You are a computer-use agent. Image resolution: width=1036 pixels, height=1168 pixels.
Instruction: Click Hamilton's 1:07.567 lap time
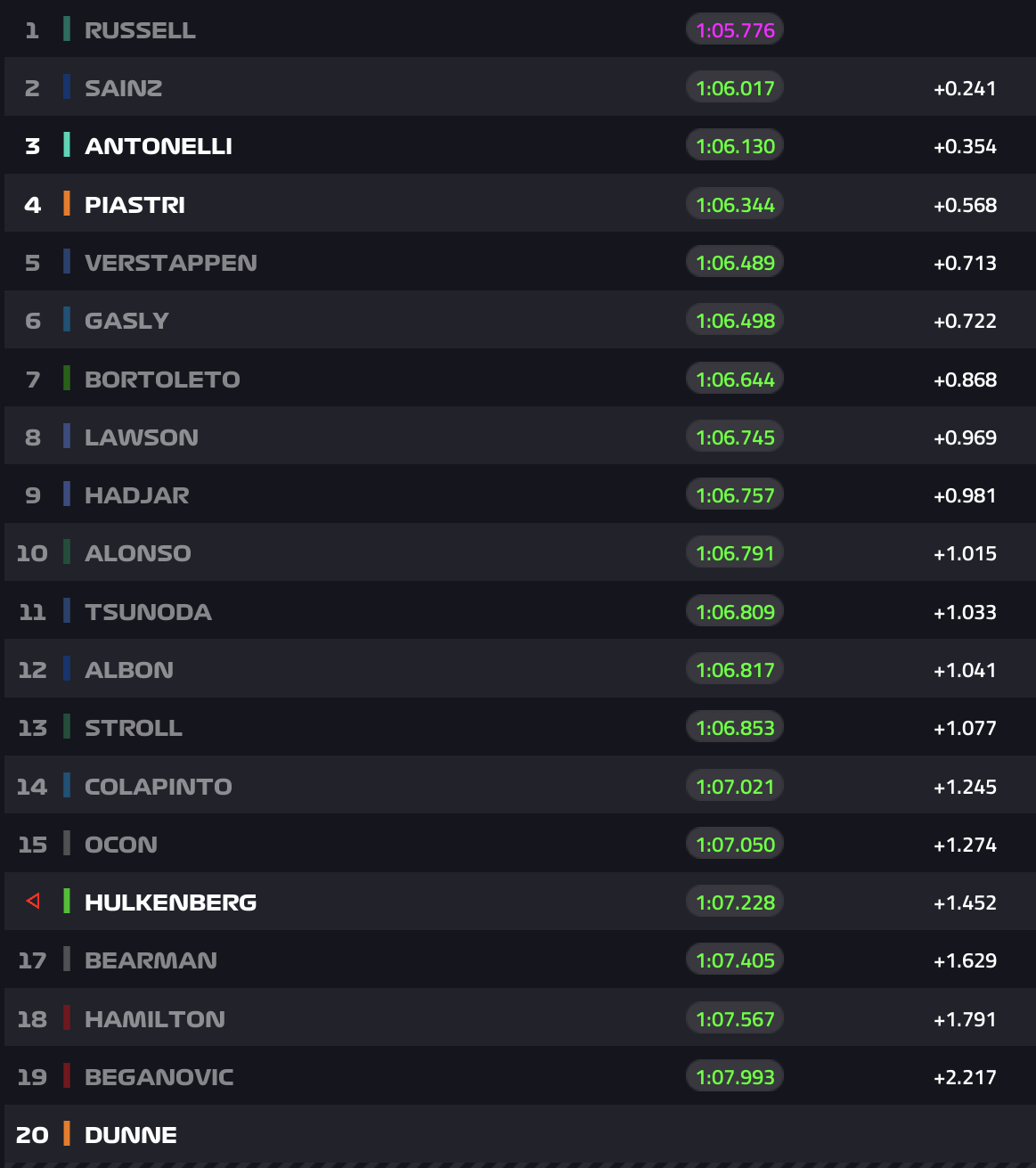[x=735, y=1018]
